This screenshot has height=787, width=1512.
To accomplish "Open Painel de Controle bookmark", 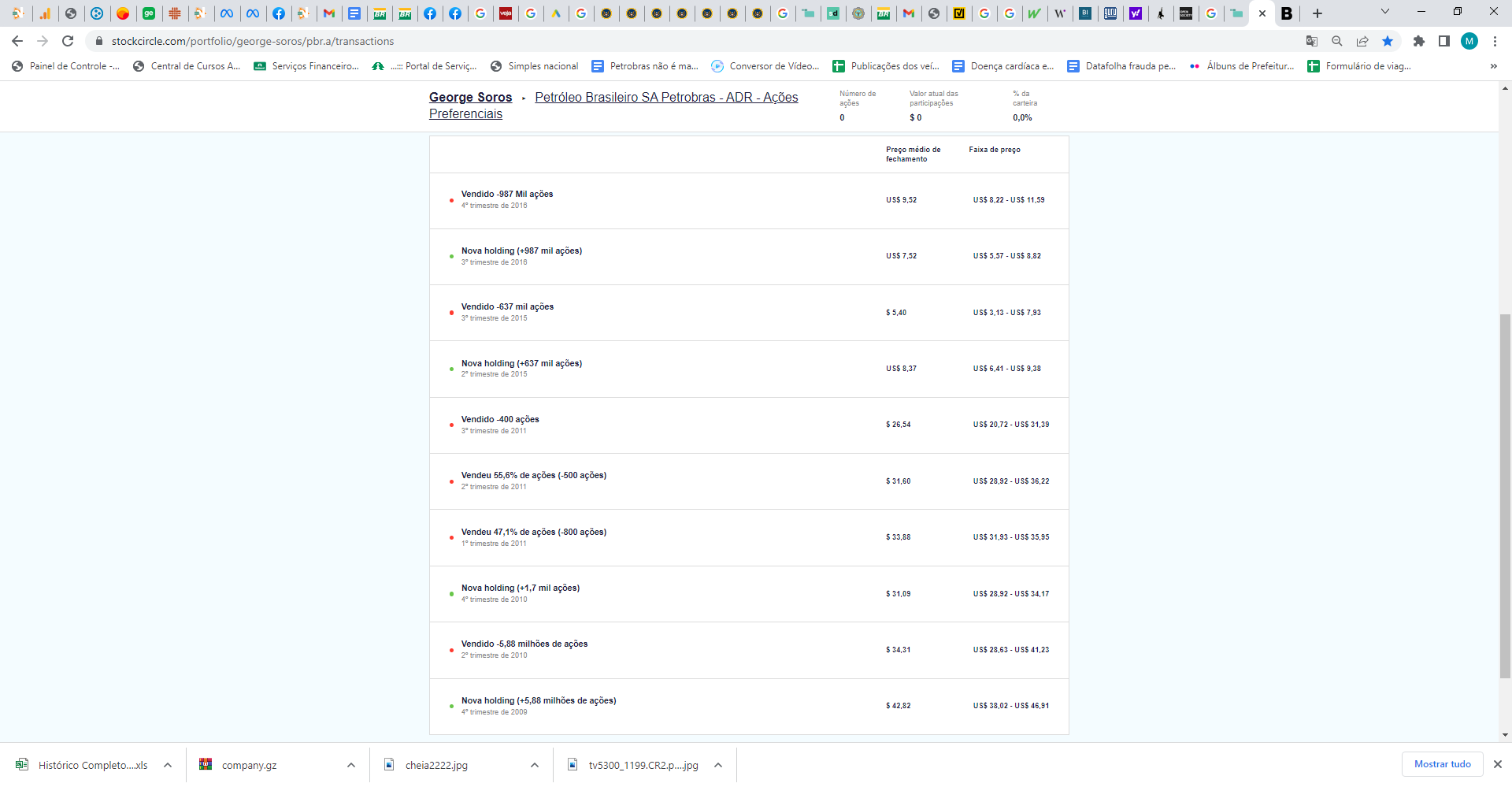I will coord(66,66).
